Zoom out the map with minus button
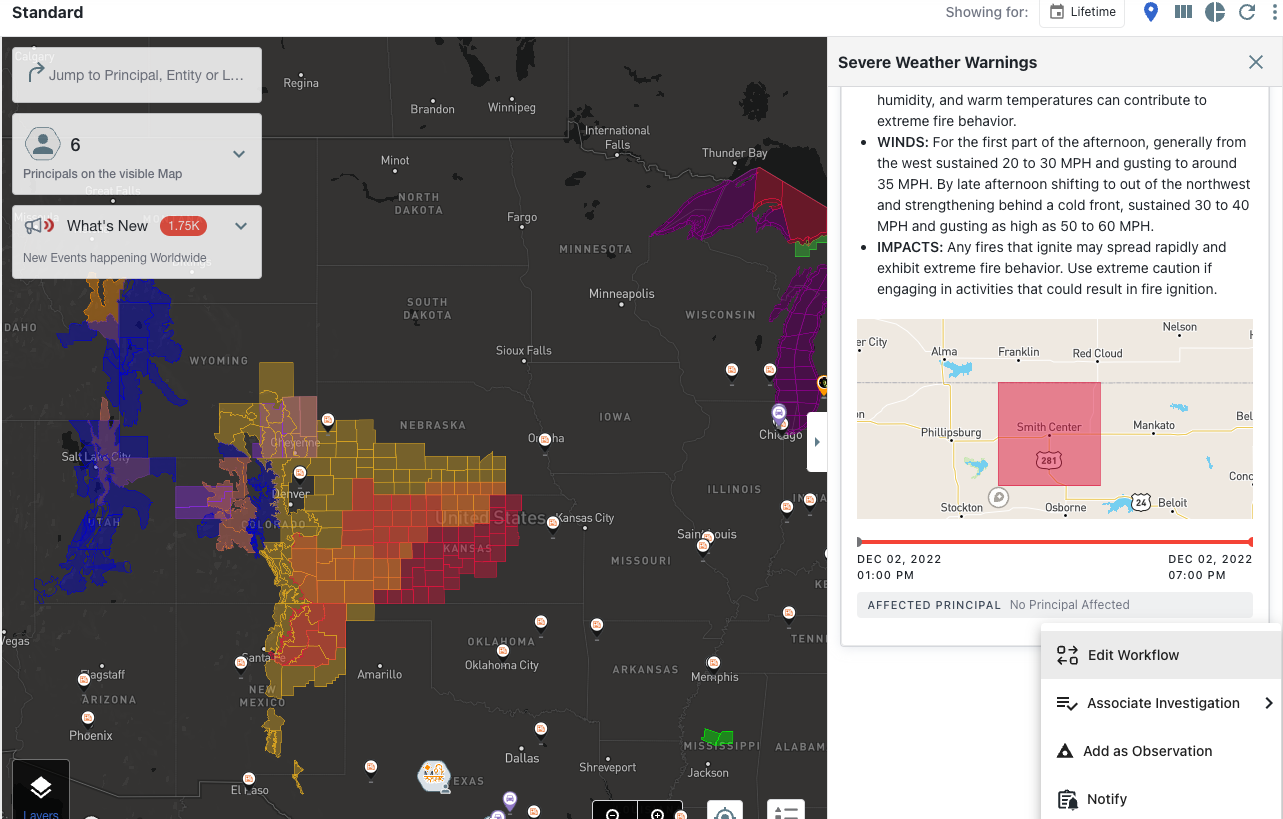1283x819 pixels. coord(613,813)
